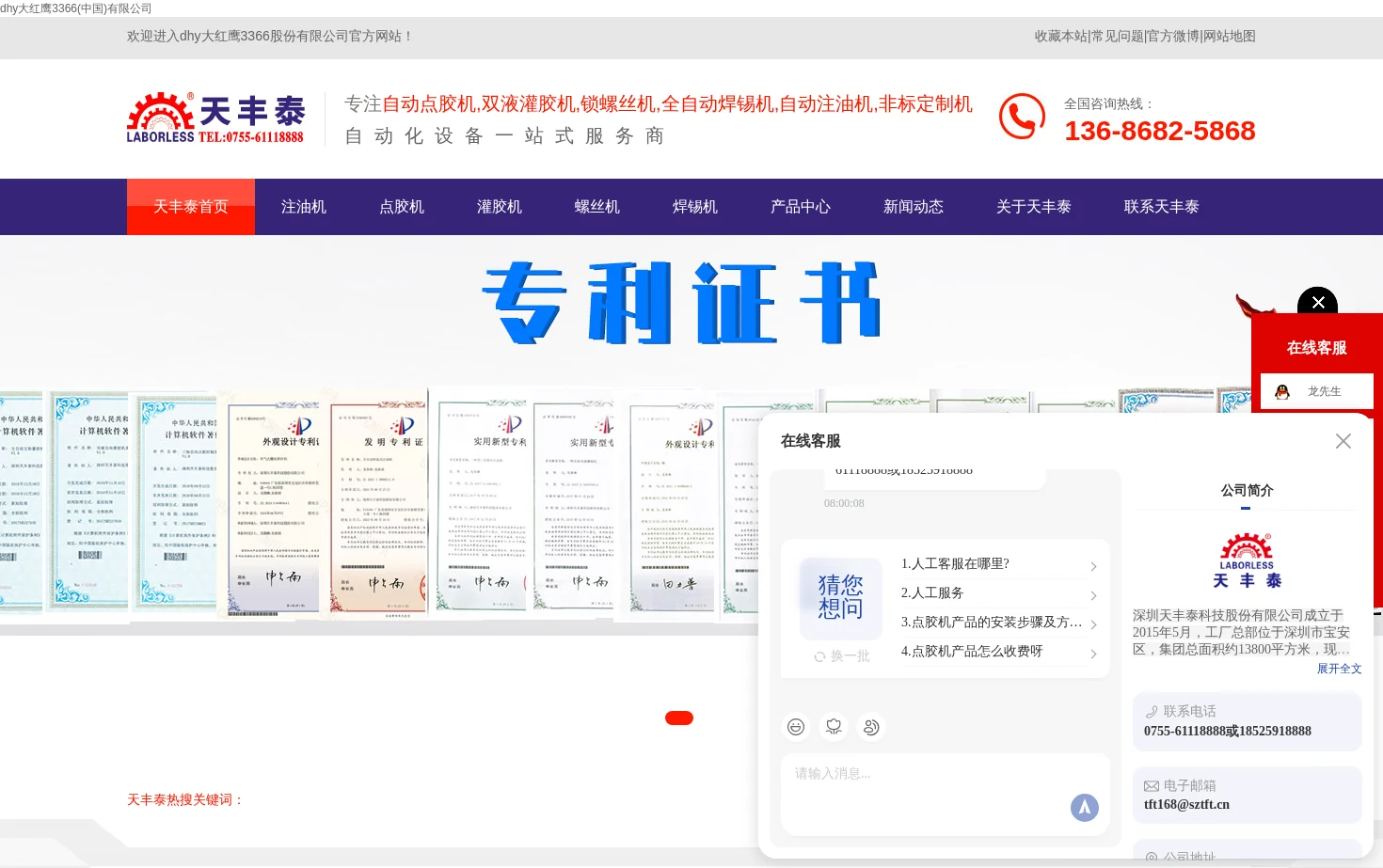Click the 专利证书 banner heading image

[681, 303]
